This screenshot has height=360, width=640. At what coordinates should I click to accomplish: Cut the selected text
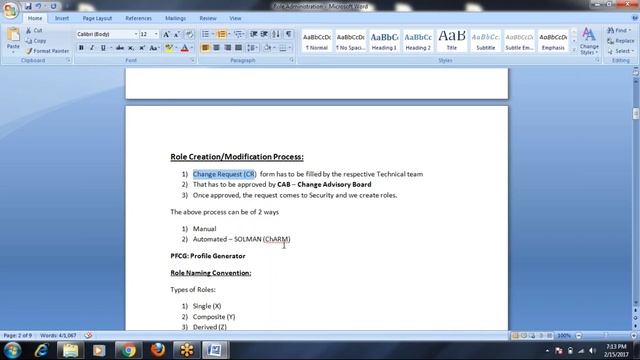tap(34, 31)
